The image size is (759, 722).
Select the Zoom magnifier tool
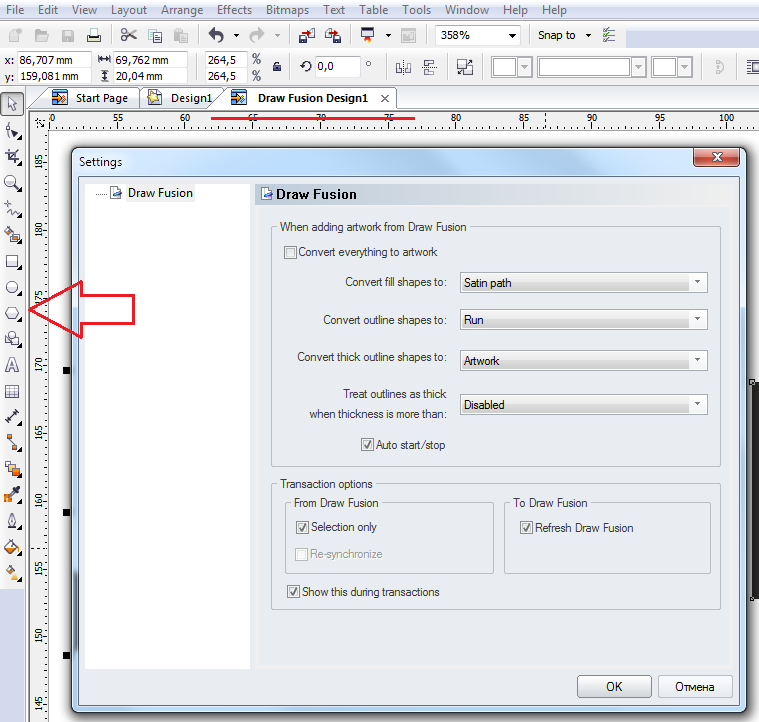point(13,183)
